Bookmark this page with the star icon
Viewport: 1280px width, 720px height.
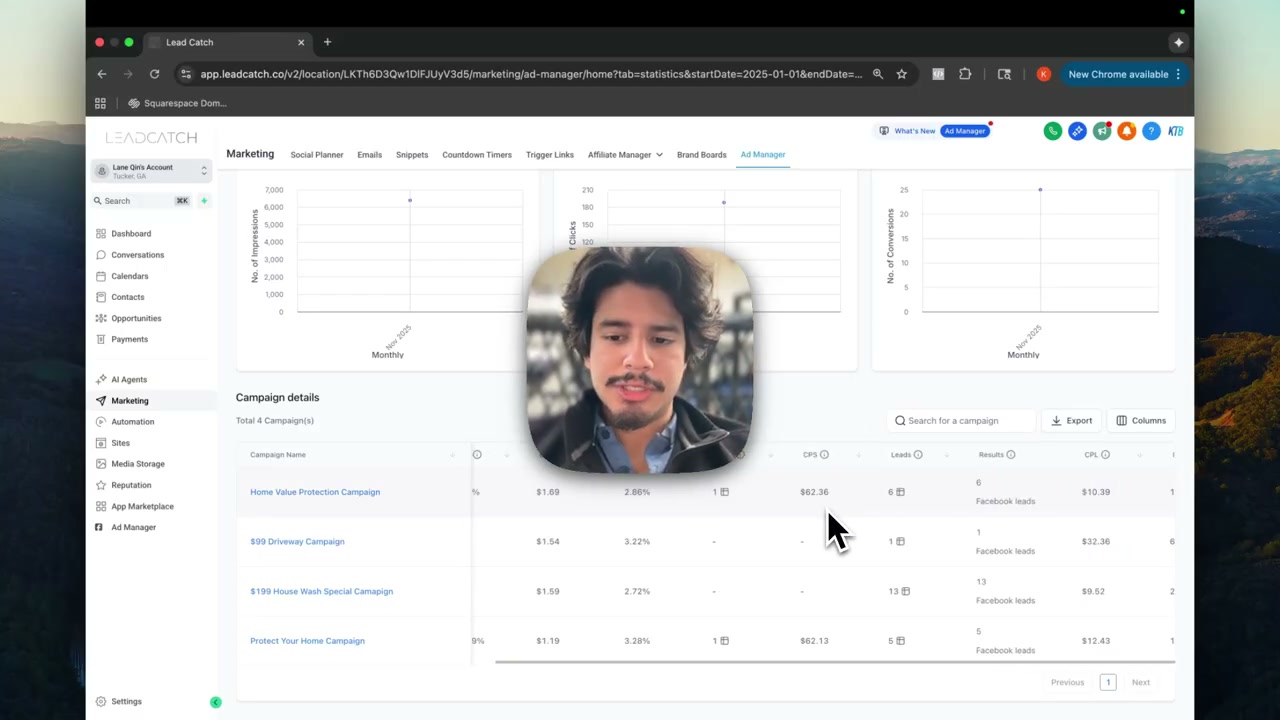coord(901,74)
